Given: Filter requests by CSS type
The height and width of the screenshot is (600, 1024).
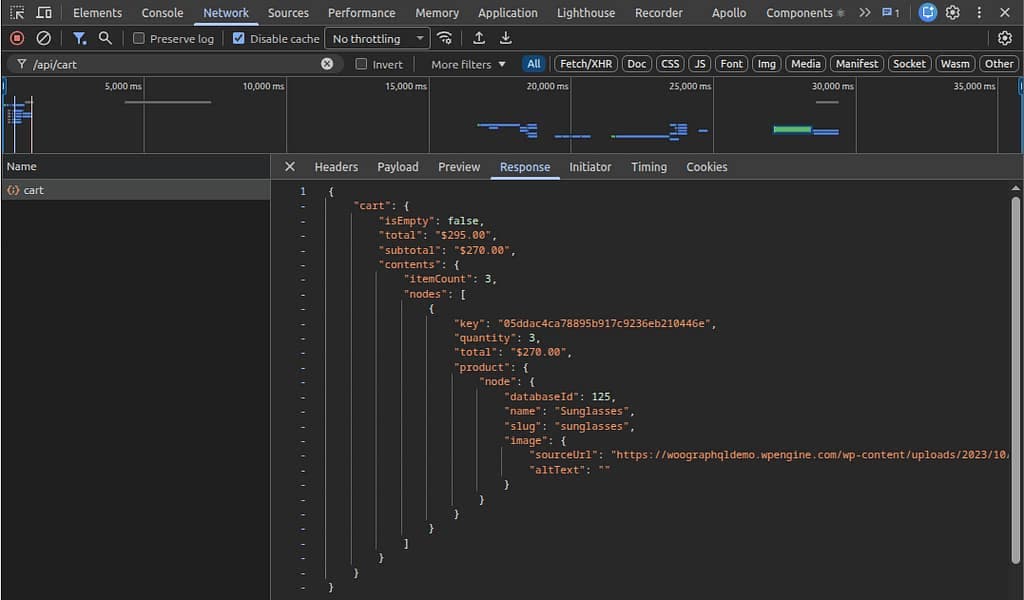Looking at the screenshot, I should tap(670, 64).
